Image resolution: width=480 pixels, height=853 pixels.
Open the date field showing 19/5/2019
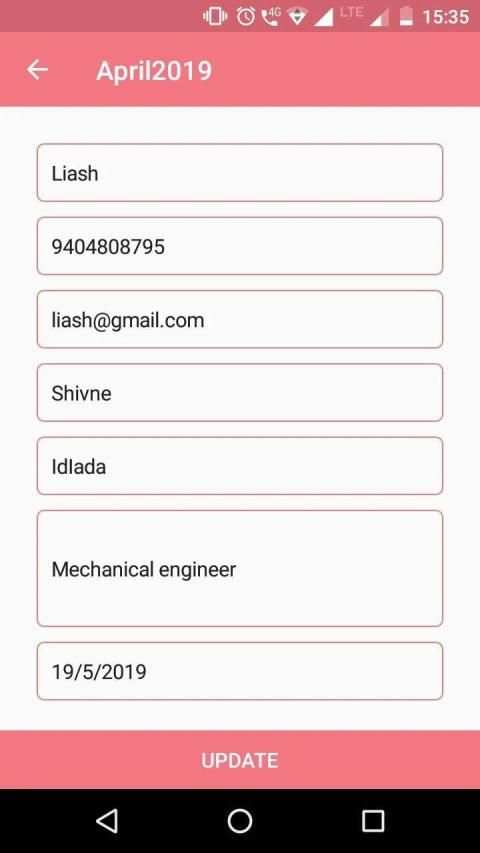(240, 671)
